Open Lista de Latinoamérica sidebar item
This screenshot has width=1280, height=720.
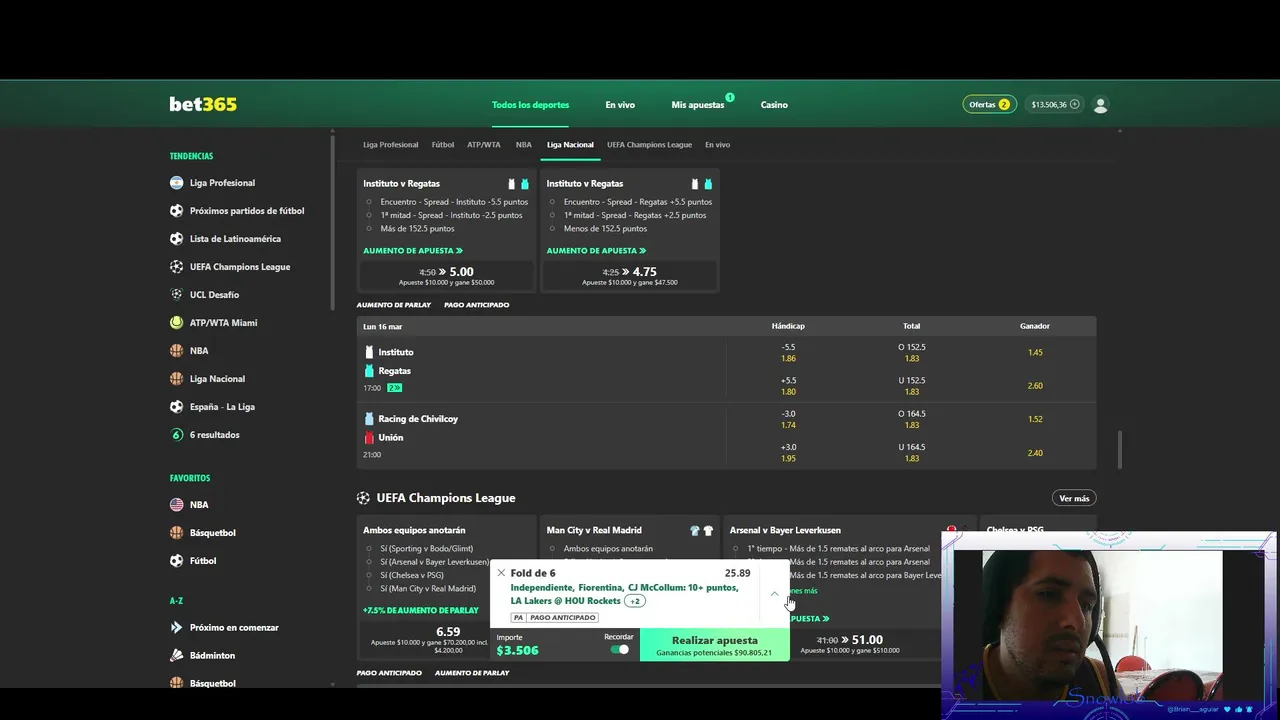click(x=235, y=239)
